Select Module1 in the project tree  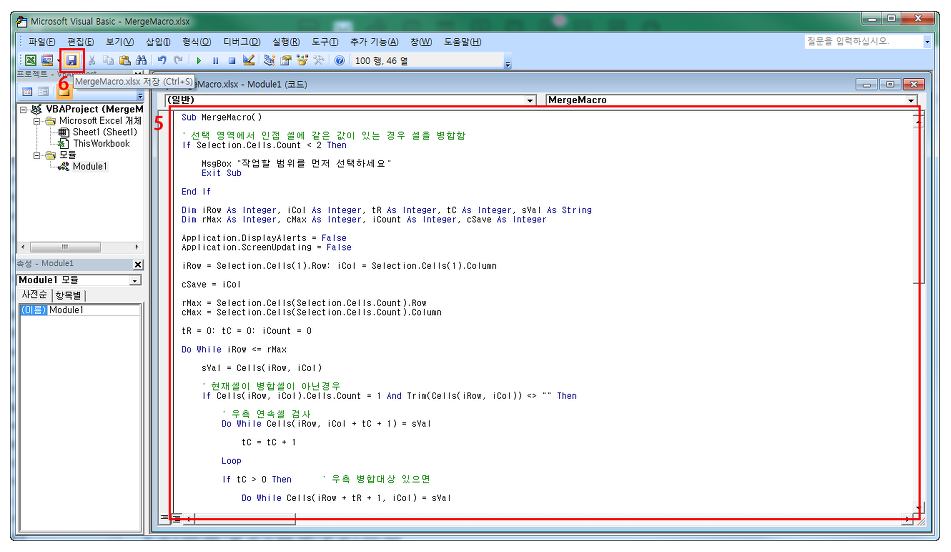pyautogui.click(x=89, y=166)
